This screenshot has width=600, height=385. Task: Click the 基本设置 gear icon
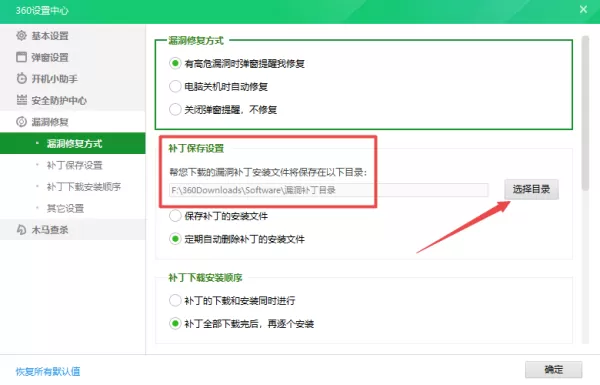(21, 36)
